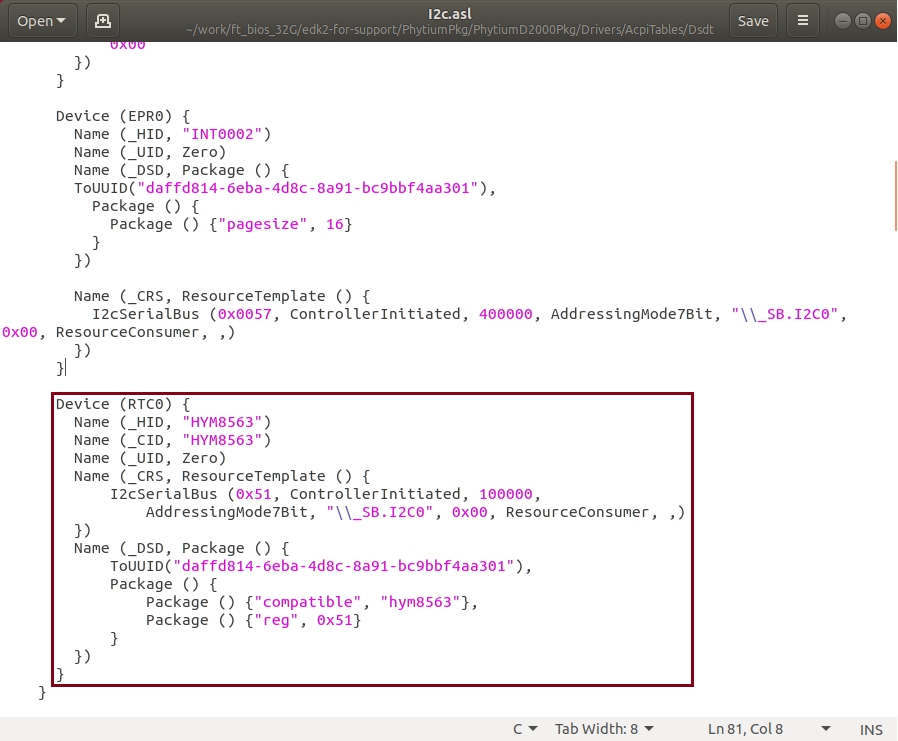This screenshot has height=741, width=898.
Task: Close the gedit window
Action: [x=883, y=21]
